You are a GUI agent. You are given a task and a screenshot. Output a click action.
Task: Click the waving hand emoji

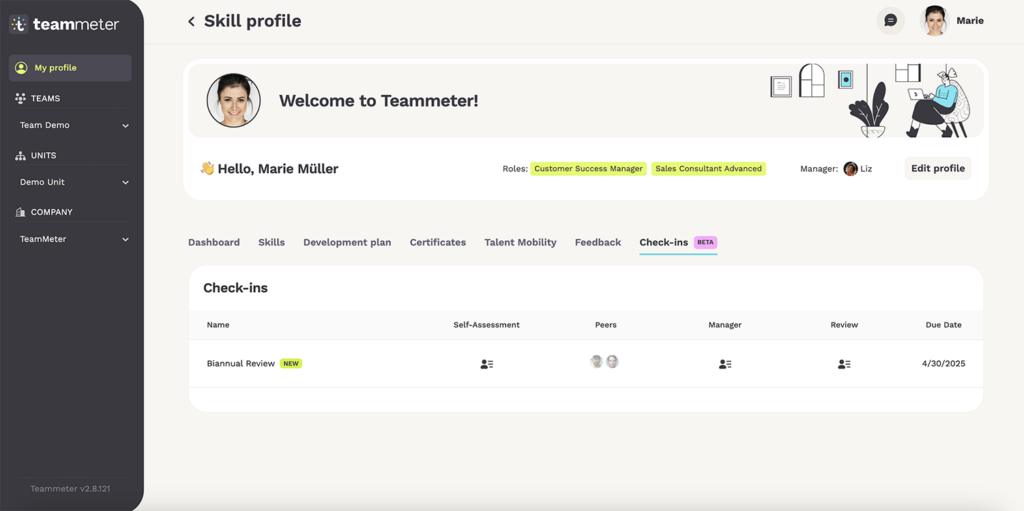(207, 169)
